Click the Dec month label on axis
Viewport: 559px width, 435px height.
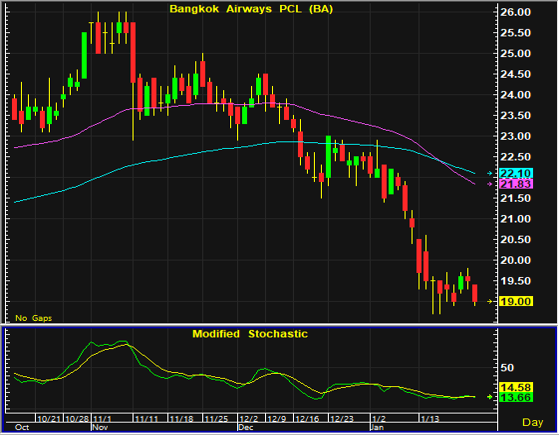tap(246, 428)
